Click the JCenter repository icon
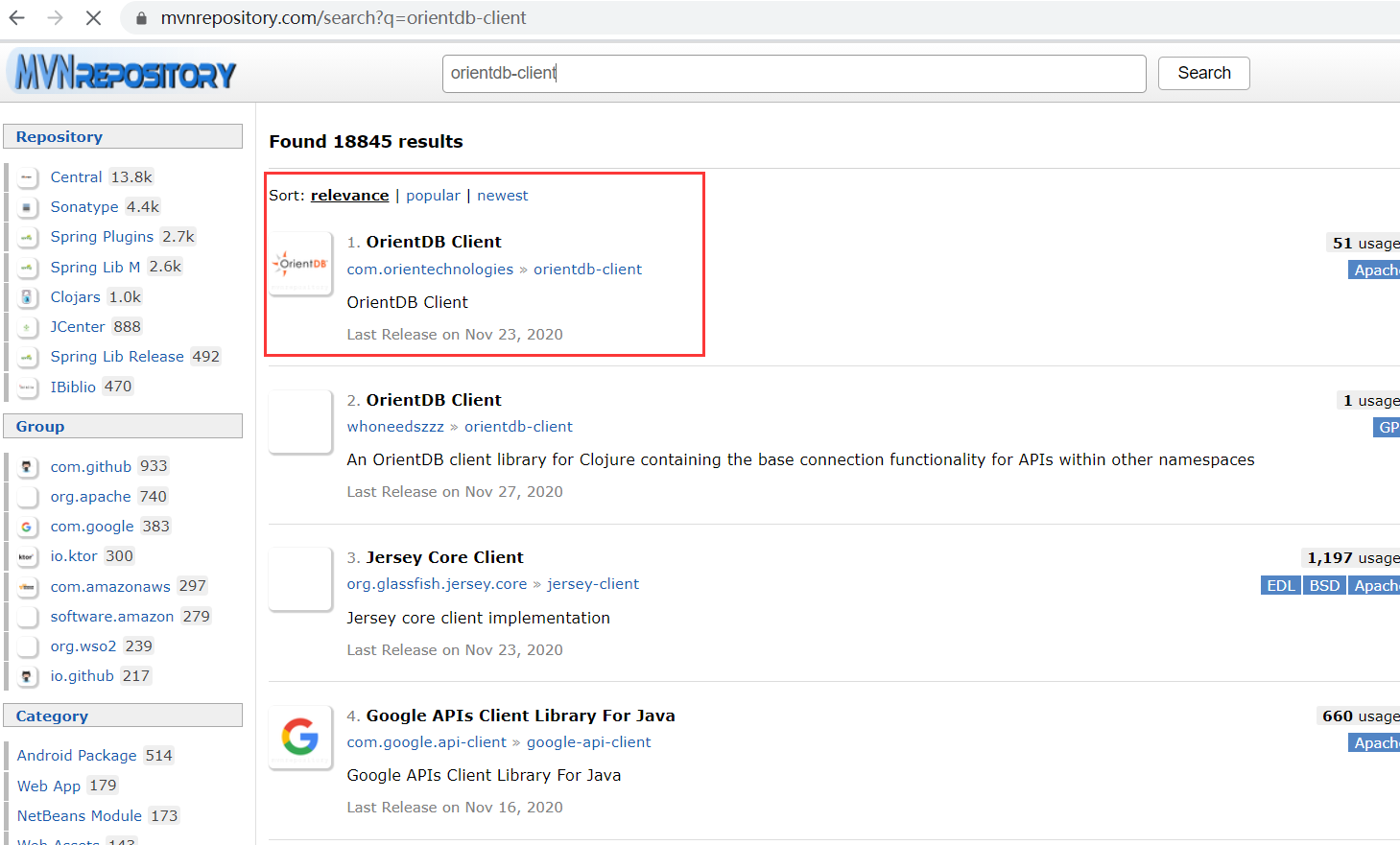 click(28, 327)
